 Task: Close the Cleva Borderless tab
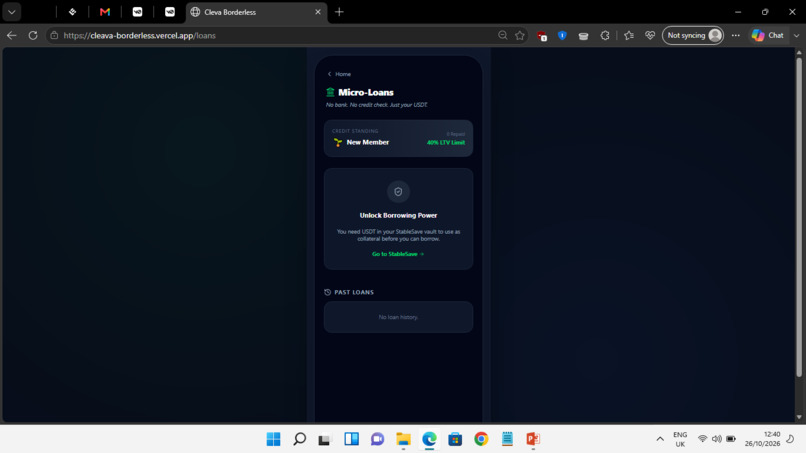(x=318, y=12)
